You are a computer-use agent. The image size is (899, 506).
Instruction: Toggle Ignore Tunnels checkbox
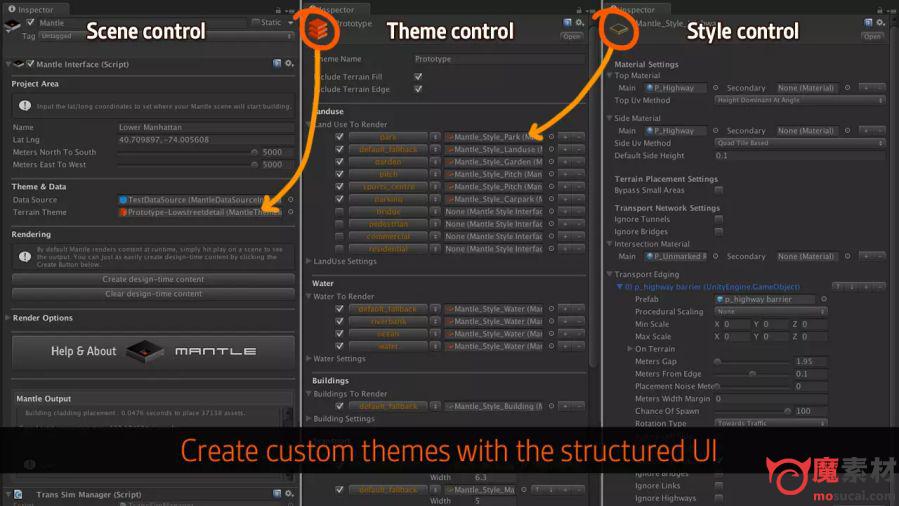click(718, 219)
